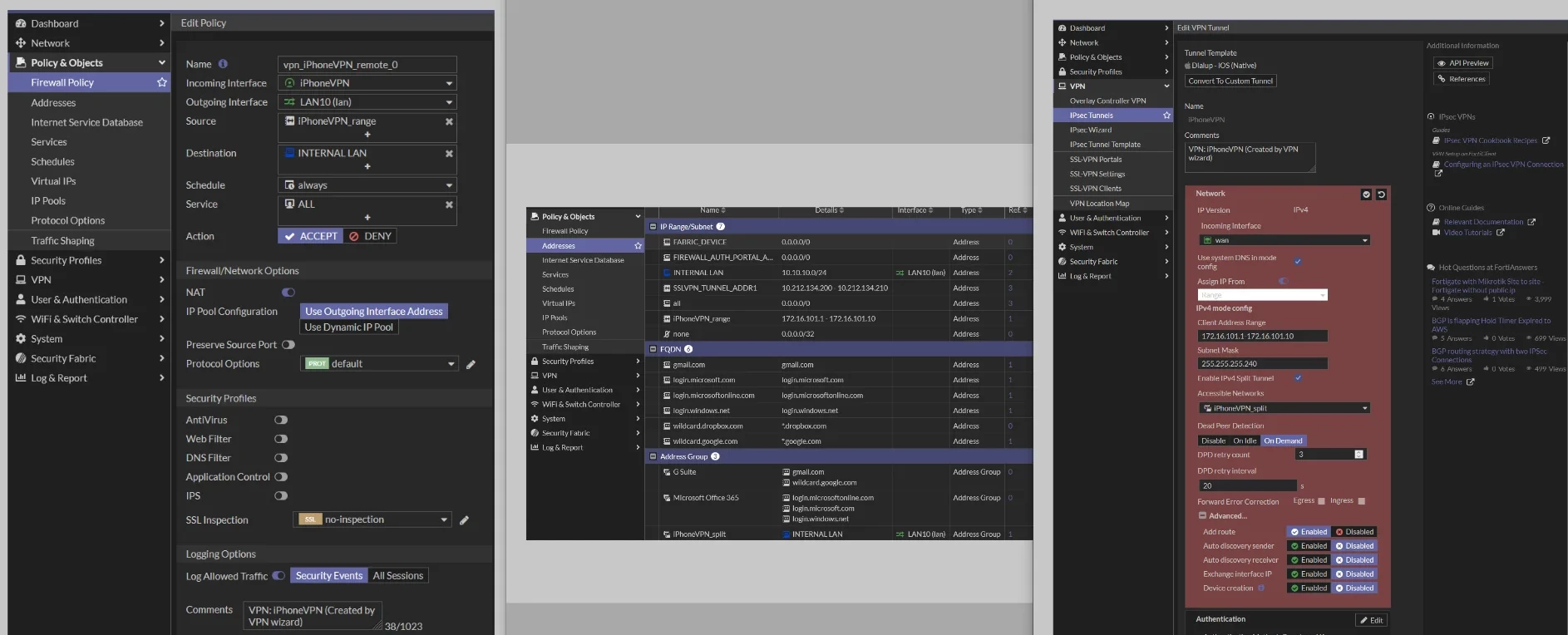This screenshot has width=1568, height=635.
Task: Remove ALL from Service field
Action: [449, 204]
